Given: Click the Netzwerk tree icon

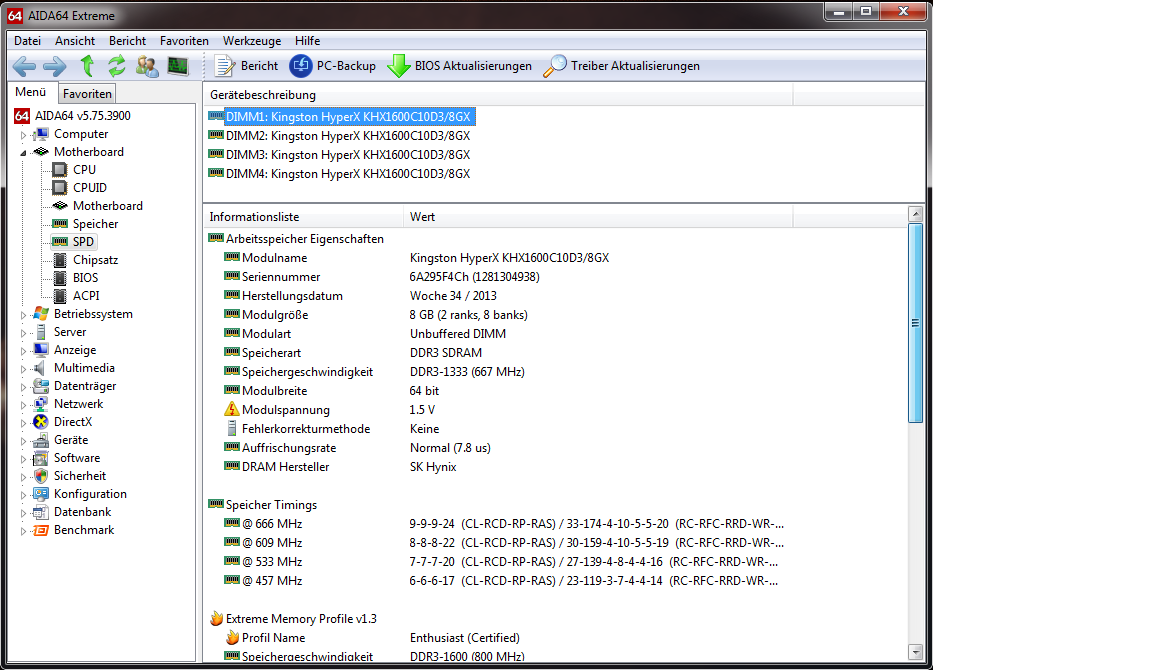Looking at the screenshot, I should [x=41, y=404].
